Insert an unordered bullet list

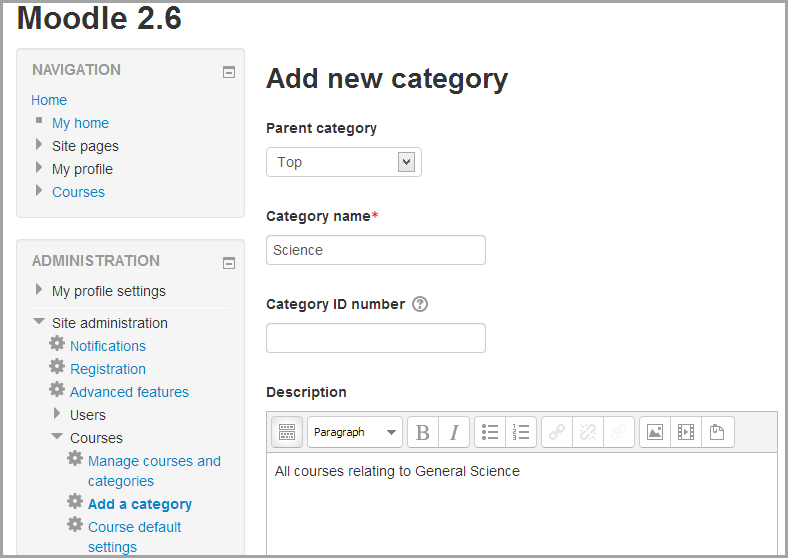click(490, 432)
